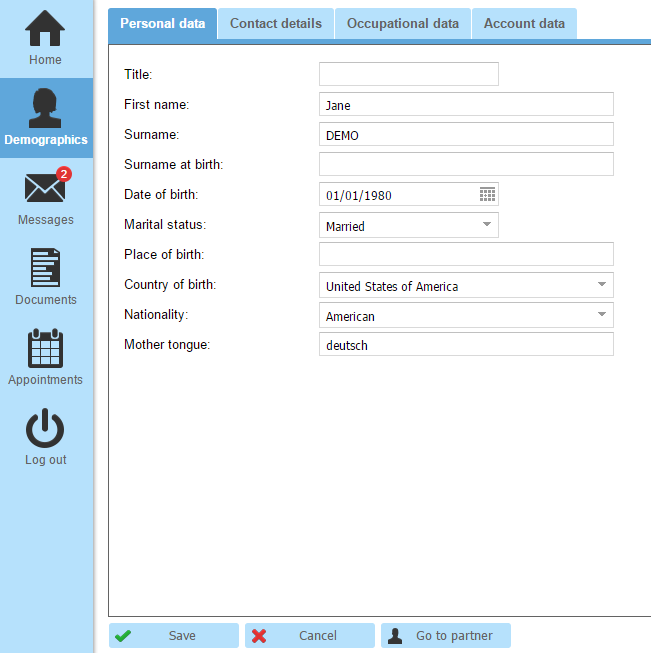Viewport: 651px width, 653px height.
Task: Click the Log out power icon
Action: click(x=45, y=428)
